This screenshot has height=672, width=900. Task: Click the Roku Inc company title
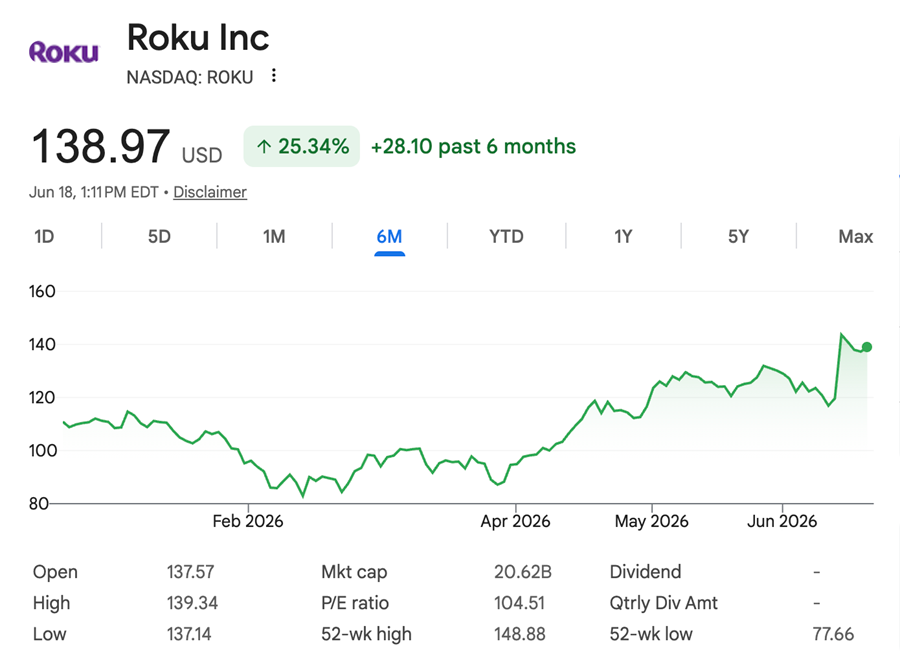pyautogui.click(x=198, y=38)
